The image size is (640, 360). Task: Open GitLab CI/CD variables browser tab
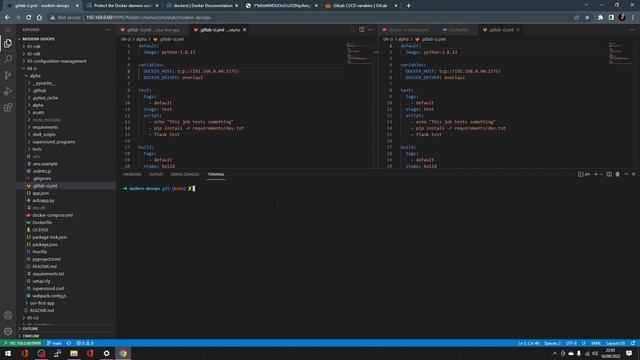click(361, 6)
